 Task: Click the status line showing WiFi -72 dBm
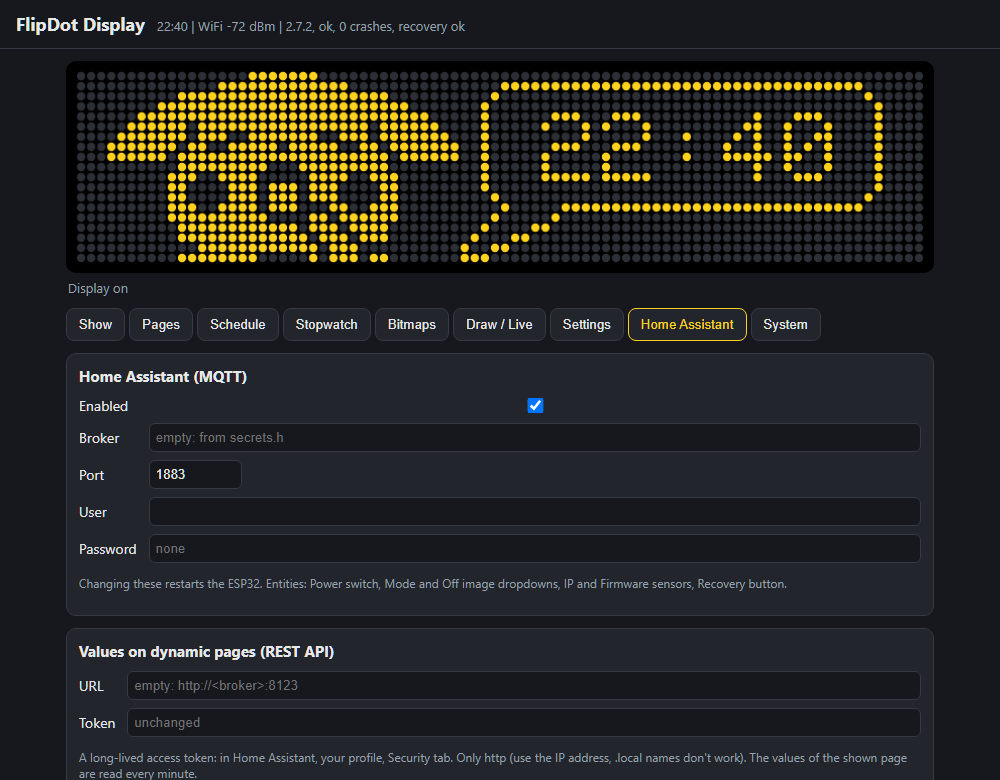[311, 27]
